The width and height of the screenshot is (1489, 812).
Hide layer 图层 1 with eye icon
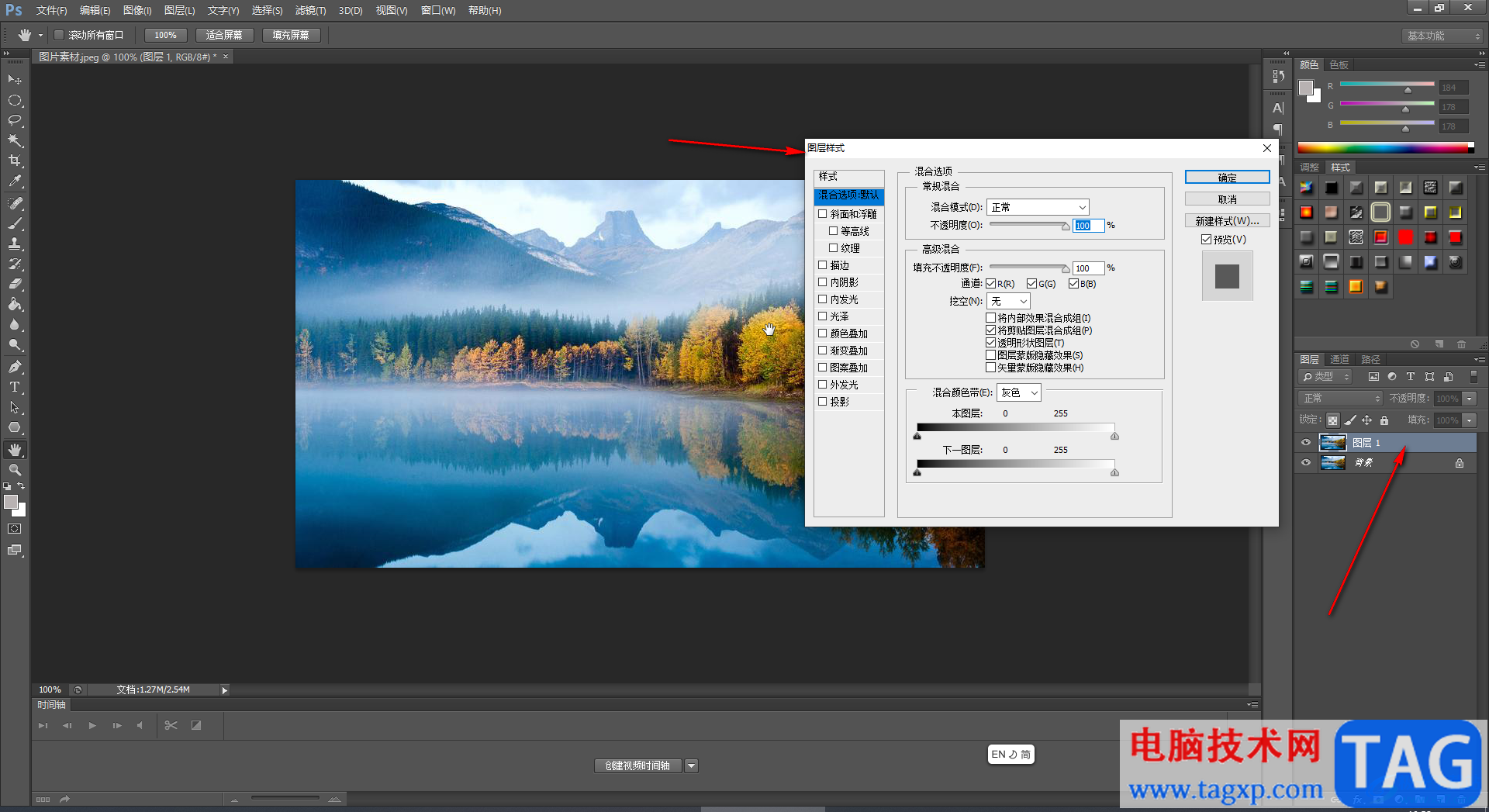pyautogui.click(x=1306, y=443)
